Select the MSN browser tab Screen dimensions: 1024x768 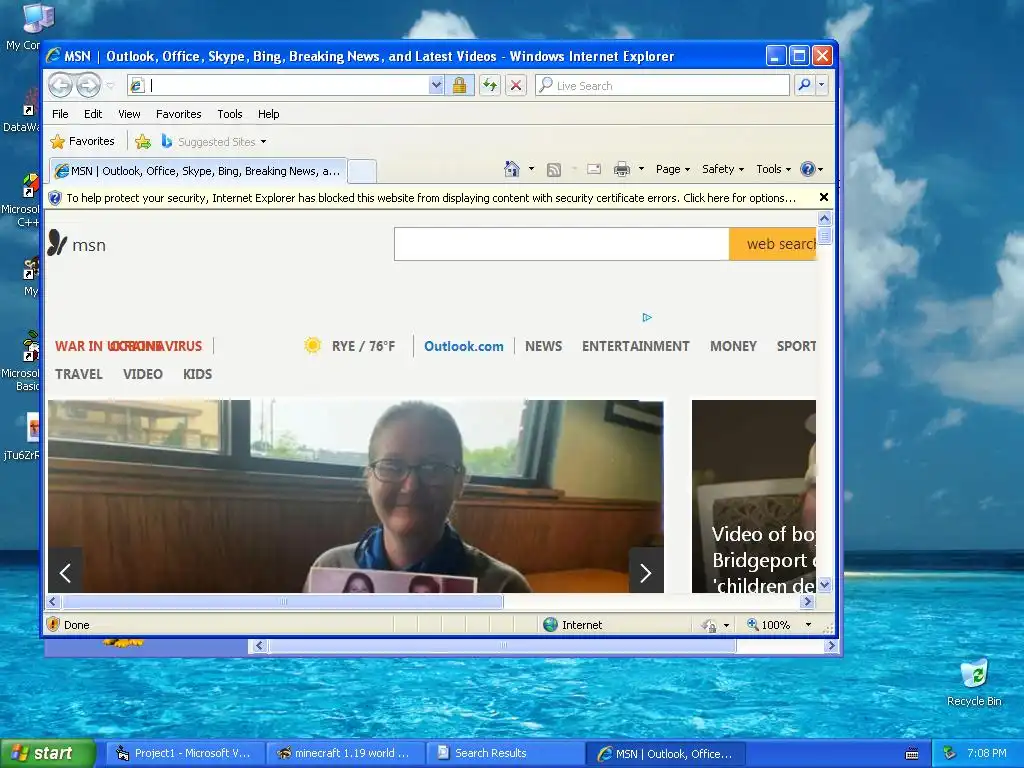198,171
